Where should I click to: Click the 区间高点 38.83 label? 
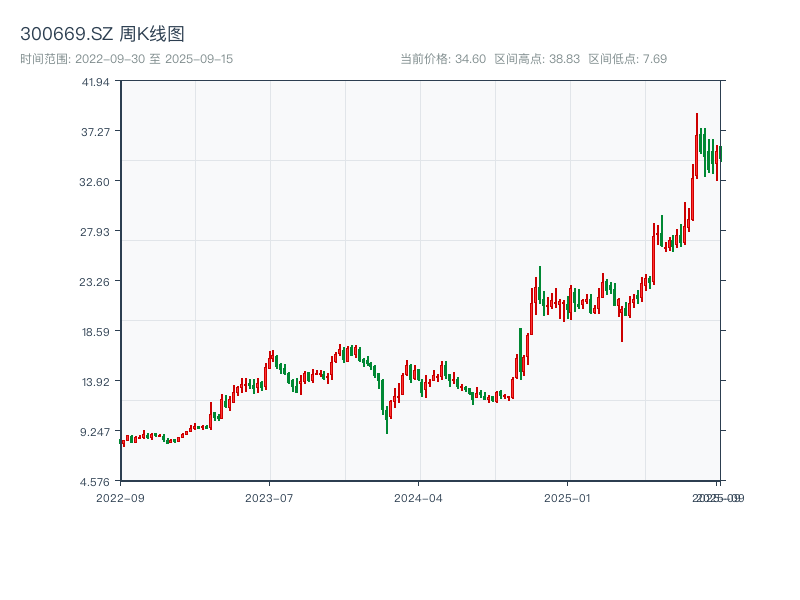pyautogui.click(x=537, y=59)
